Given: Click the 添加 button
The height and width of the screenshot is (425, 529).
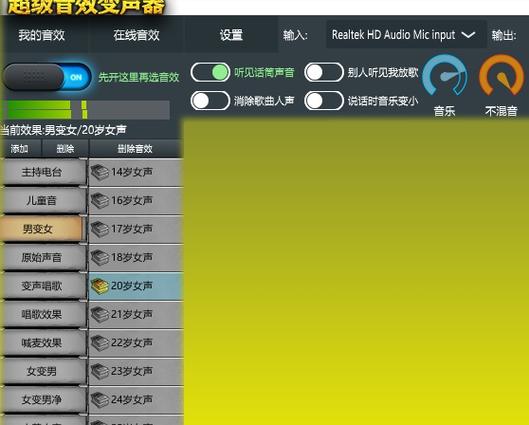Looking at the screenshot, I should (x=19, y=149).
